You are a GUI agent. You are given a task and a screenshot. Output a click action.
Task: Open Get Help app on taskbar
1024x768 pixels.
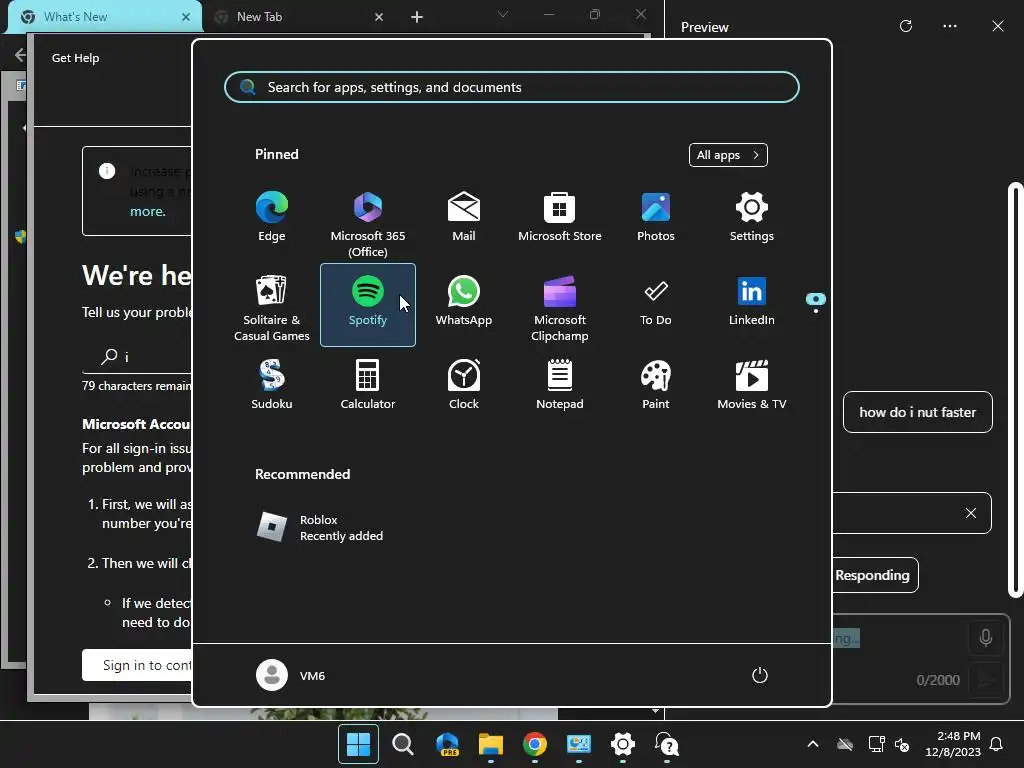pos(667,744)
